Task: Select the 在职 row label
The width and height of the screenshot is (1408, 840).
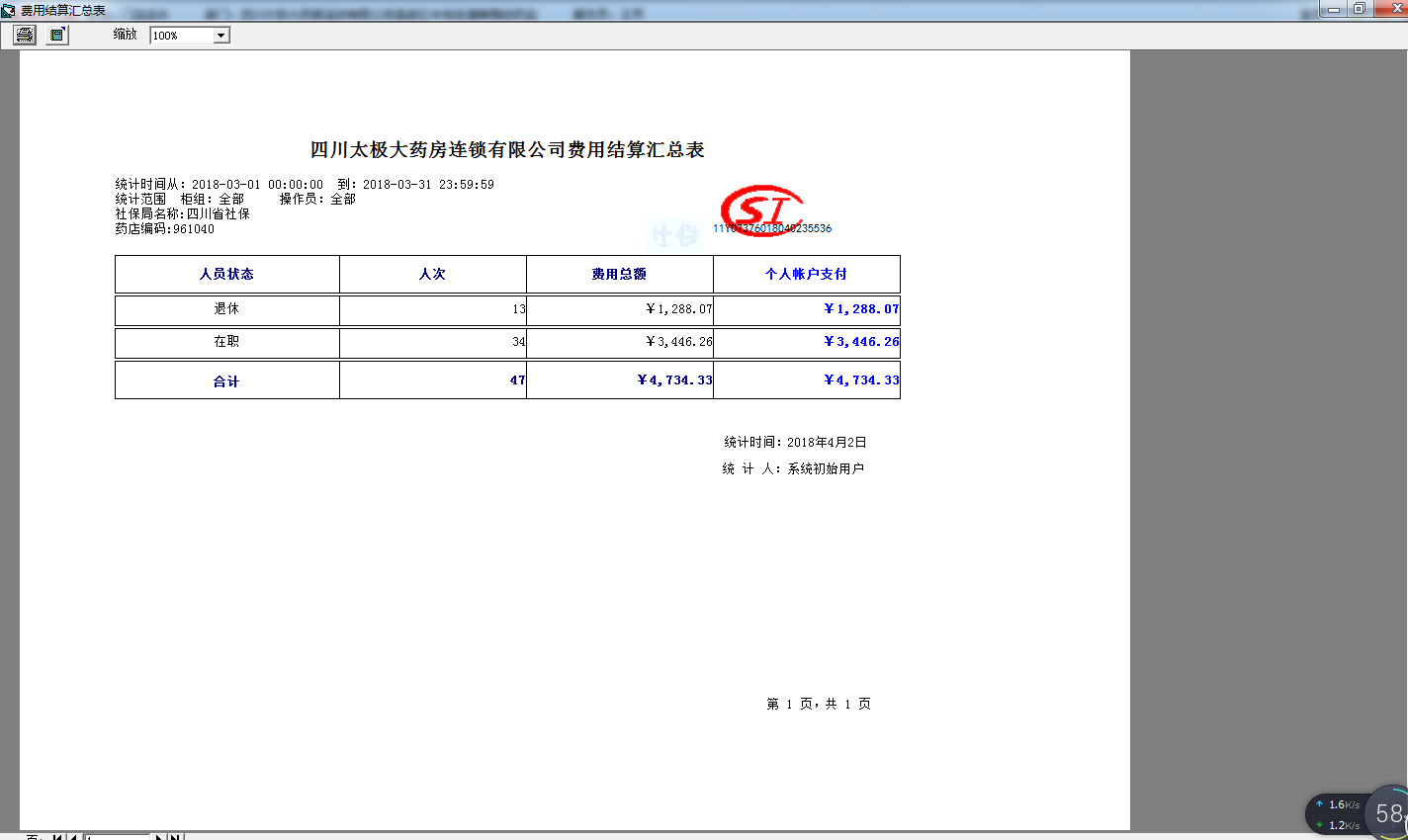Action: (x=226, y=341)
